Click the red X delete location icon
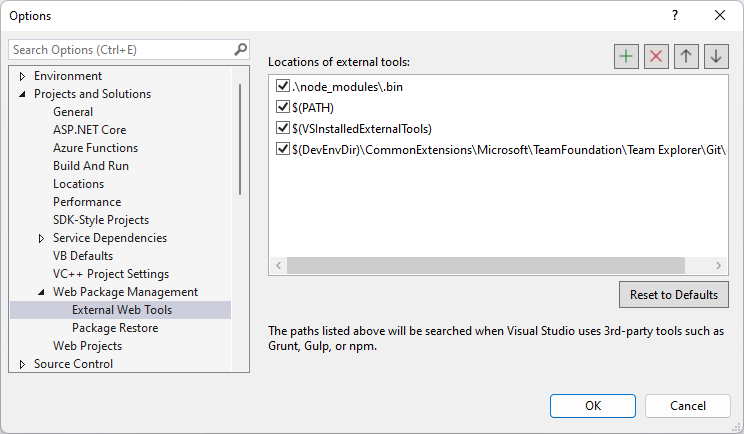 click(656, 57)
